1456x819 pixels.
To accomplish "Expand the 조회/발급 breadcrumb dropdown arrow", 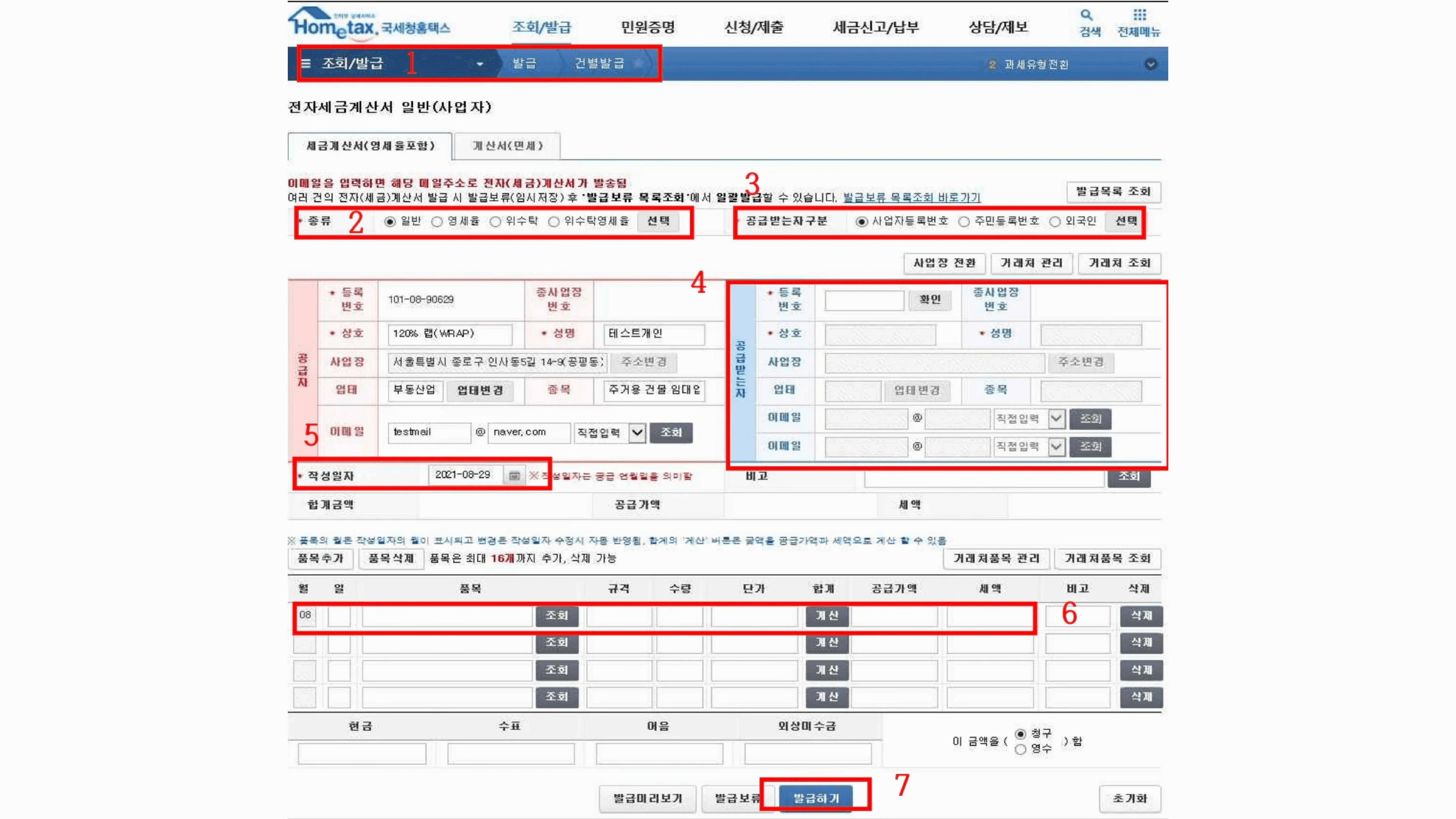I will 480,64.
